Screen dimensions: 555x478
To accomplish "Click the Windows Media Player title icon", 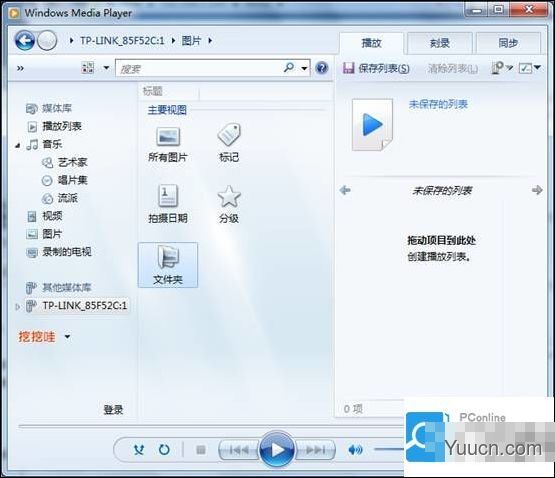I will coord(14,13).
